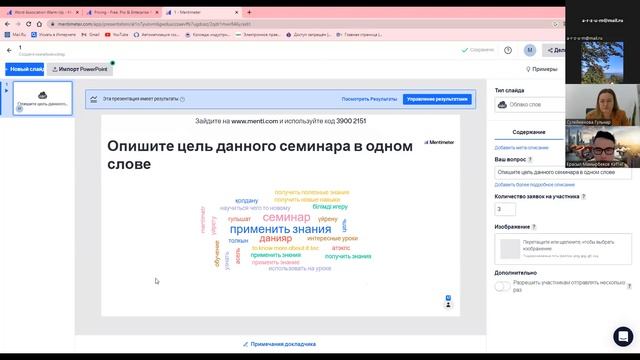Image resolution: width=640 pixels, height=360 pixels.
Task: Reload the Mentimeter page
Action: click(29, 24)
